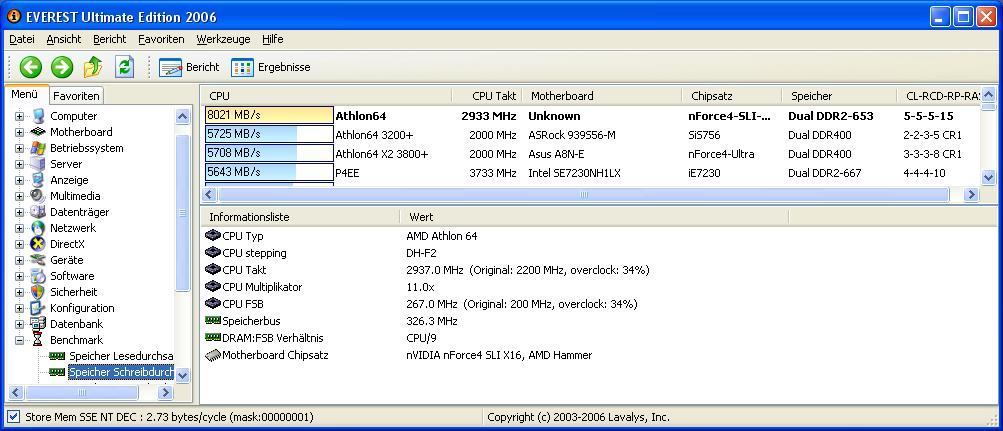
Task: Click the Netzwerk icon in the tree
Action: pos(38,228)
